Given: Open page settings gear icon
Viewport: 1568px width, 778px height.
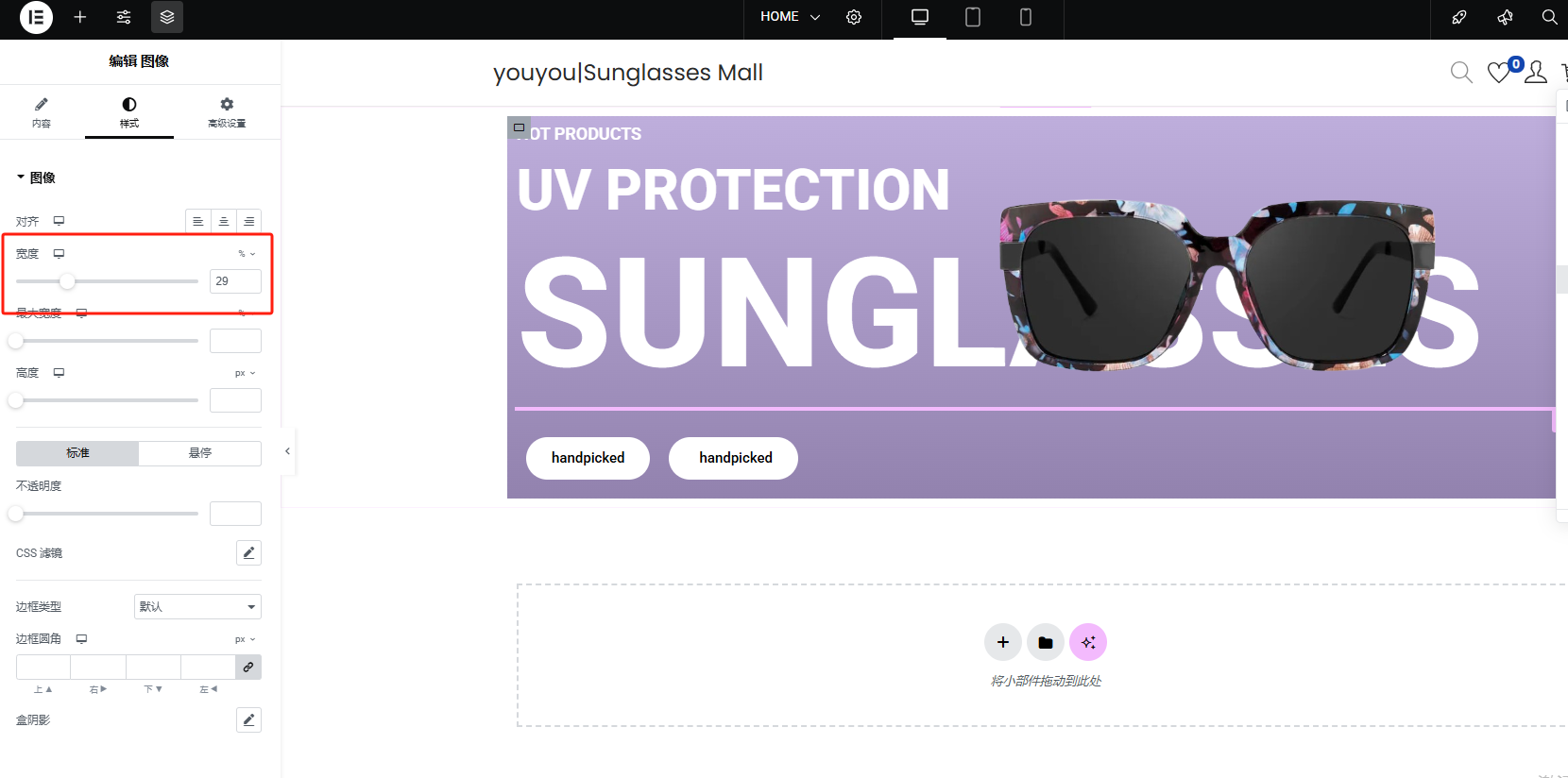Looking at the screenshot, I should (x=854, y=17).
